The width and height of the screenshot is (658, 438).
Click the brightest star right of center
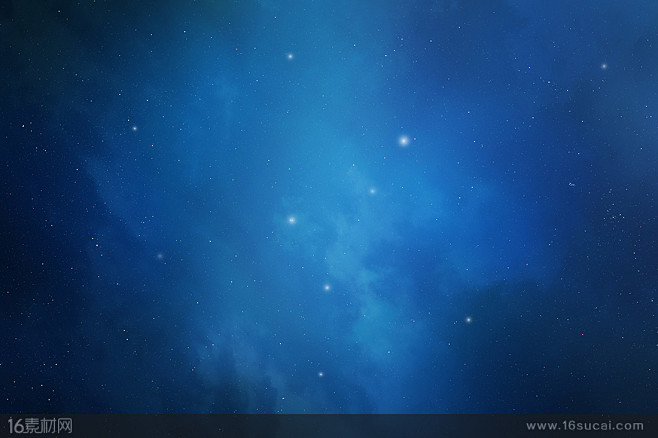[404, 141]
